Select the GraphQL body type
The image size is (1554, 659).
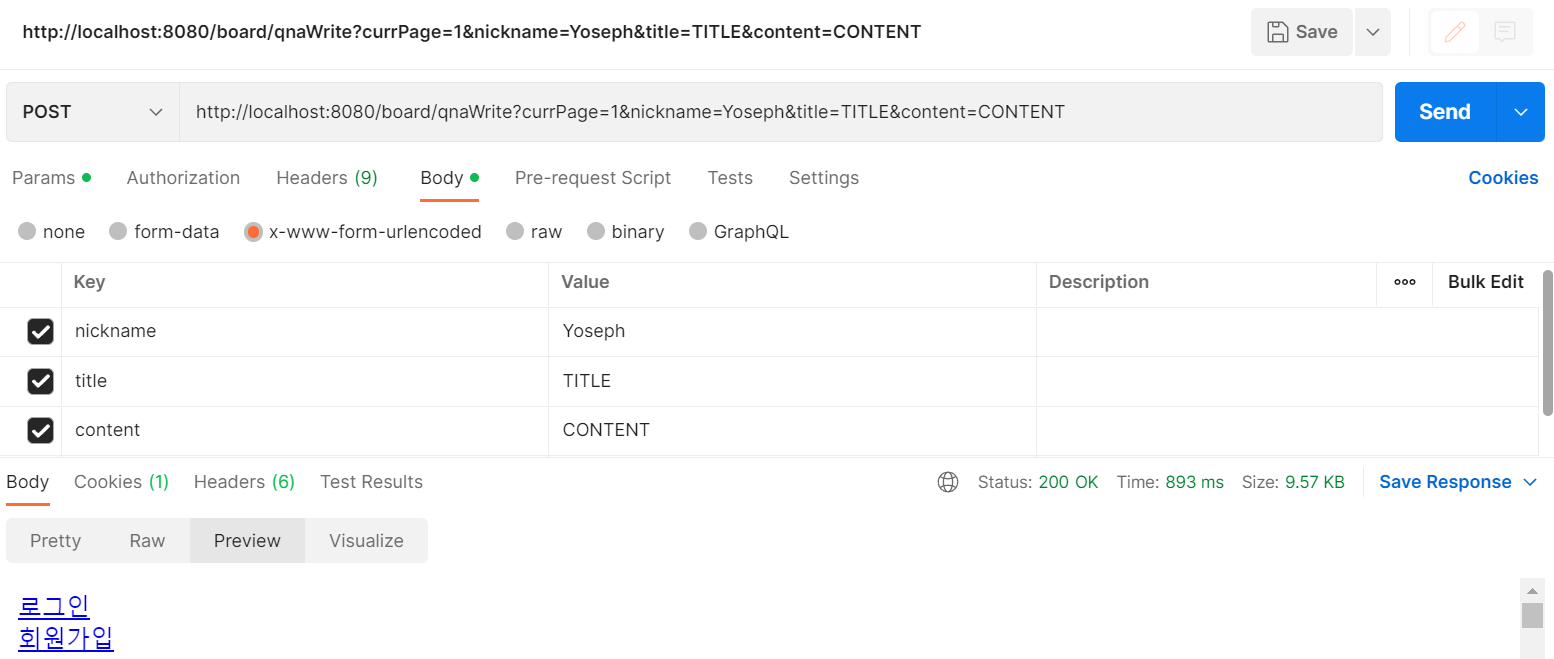click(x=698, y=231)
